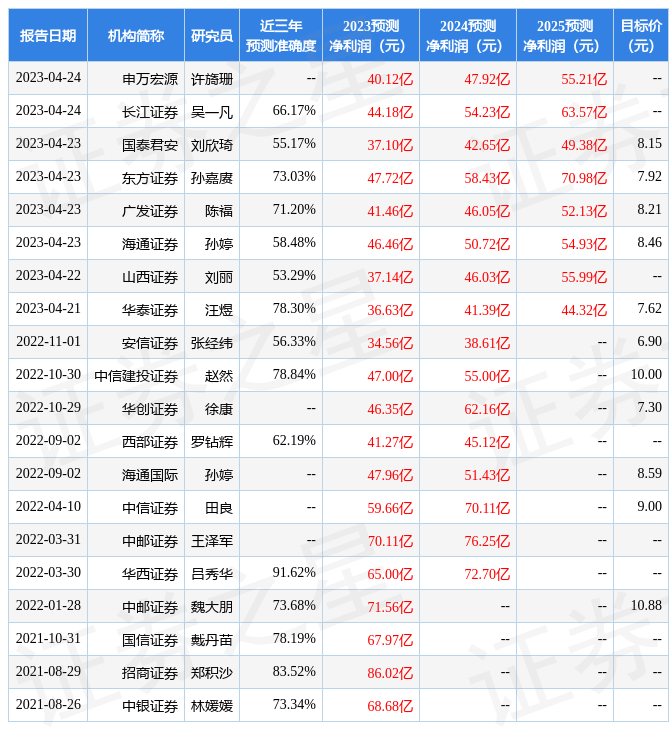Click researcher name 赵然

click(x=219, y=376)
